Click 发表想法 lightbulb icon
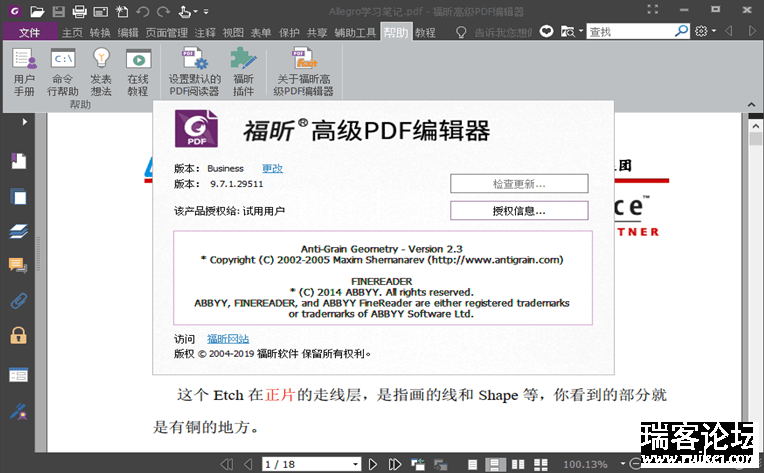 pos(101,72)
